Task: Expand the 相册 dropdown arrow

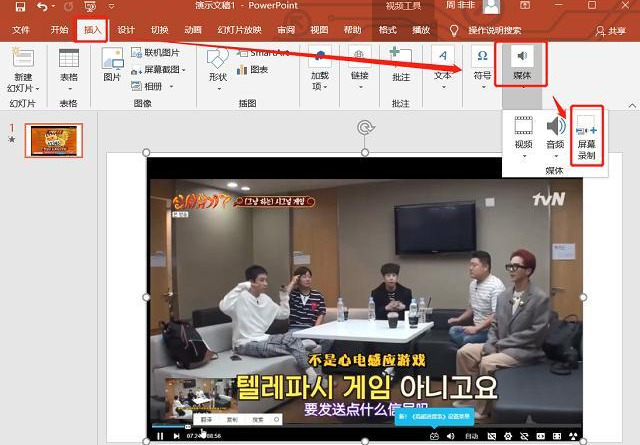Action: (171, 87)
